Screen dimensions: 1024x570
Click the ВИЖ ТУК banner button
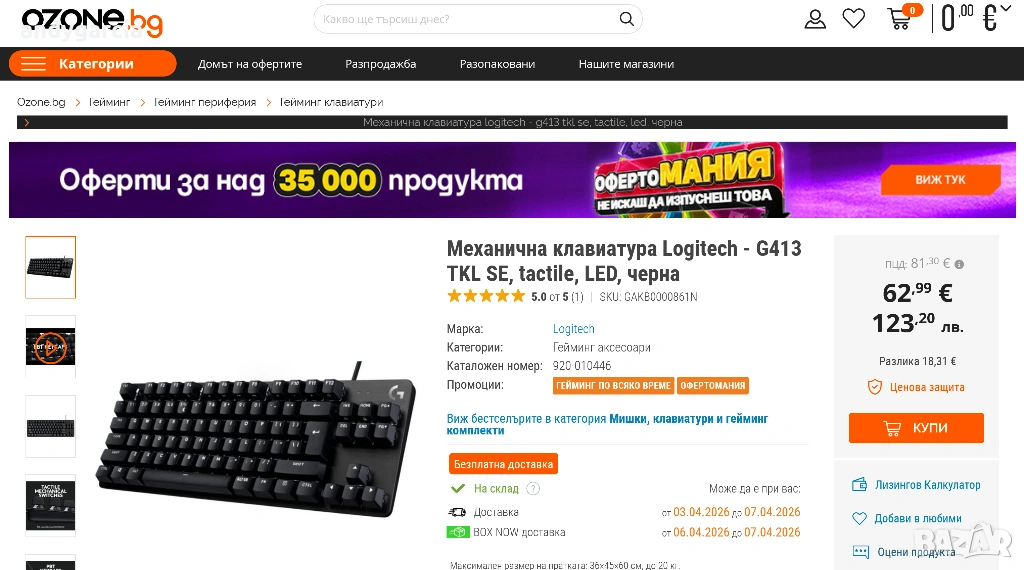(x=940, y=180)
